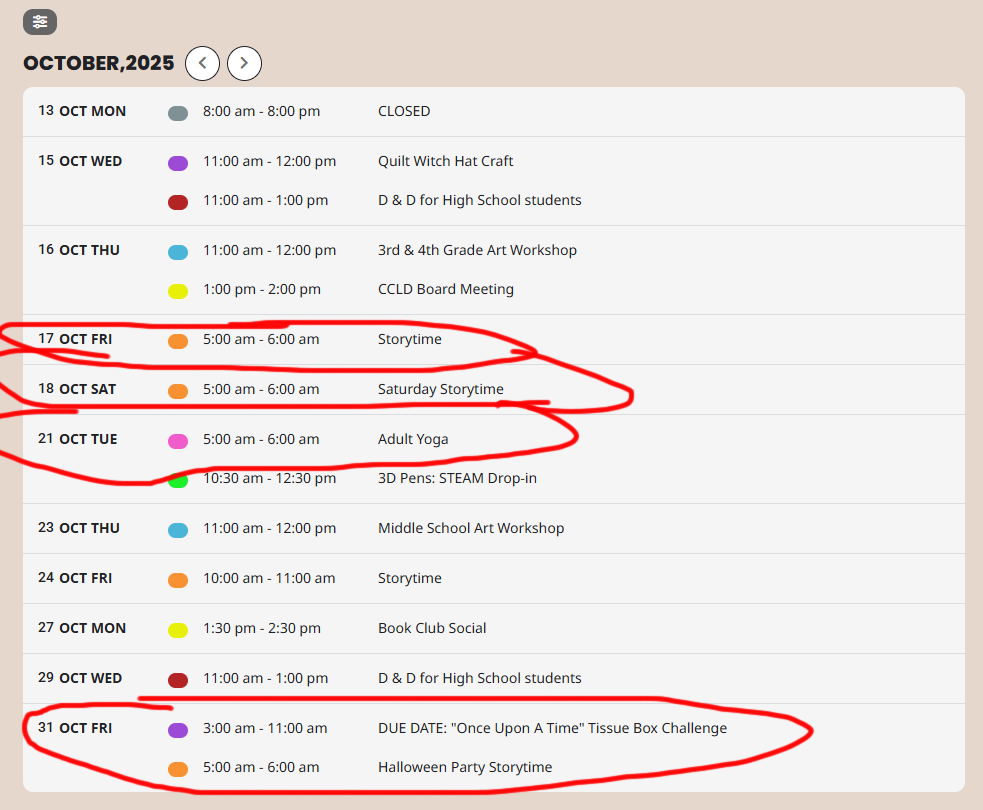Open the calendar filter settings icon
The height and width of the screenshot is (810, 983).
click(x=40, y=22)
